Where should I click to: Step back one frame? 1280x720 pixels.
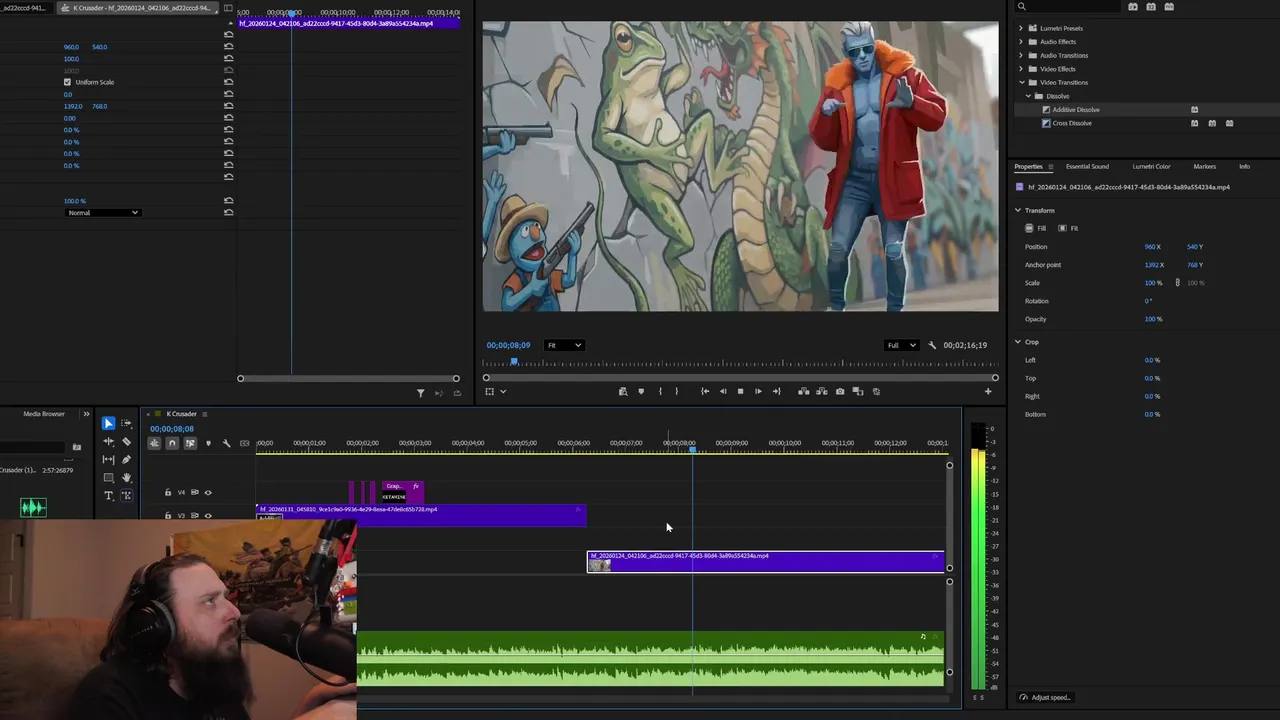click(723, 391)
